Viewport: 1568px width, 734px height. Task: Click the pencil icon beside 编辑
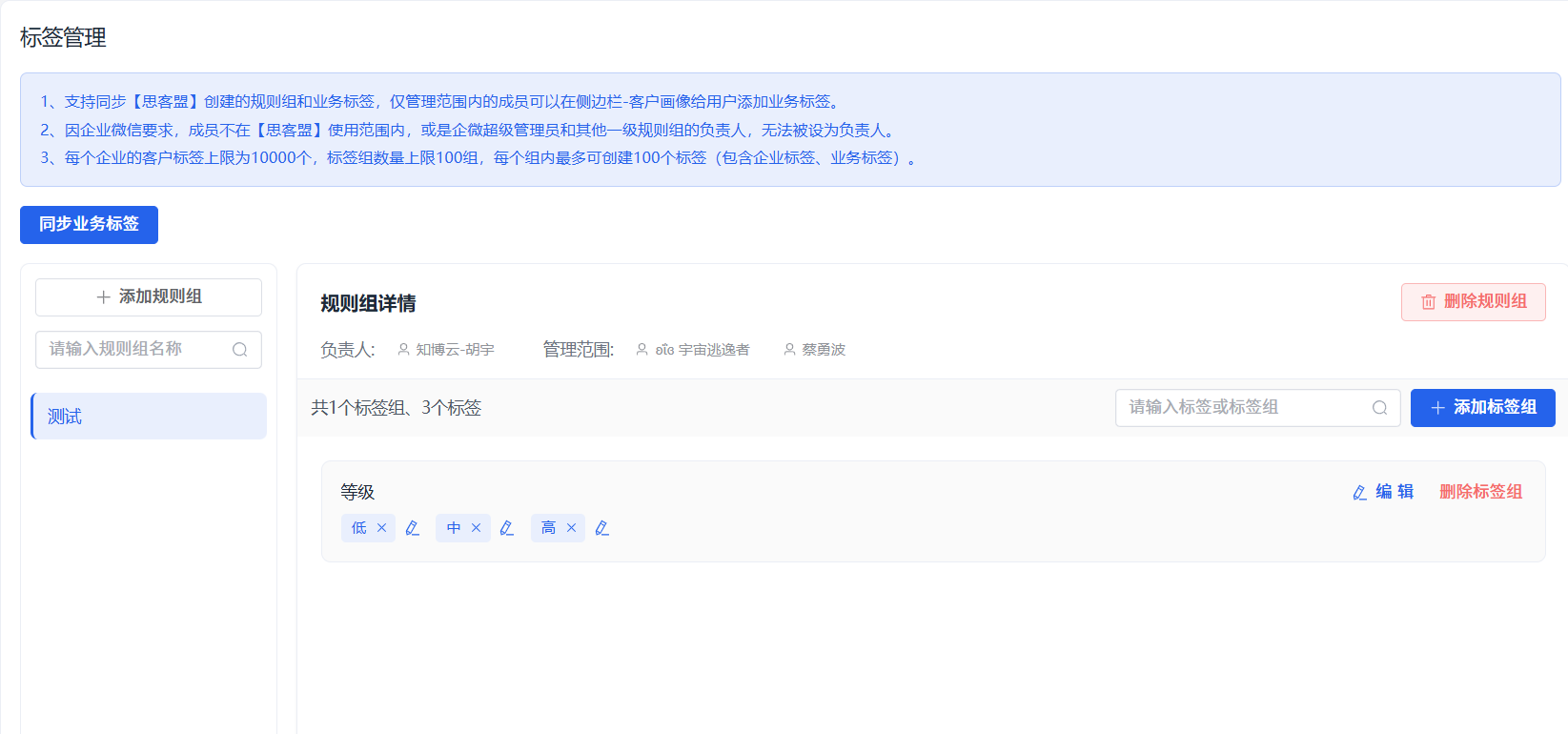coord(1360,493)
